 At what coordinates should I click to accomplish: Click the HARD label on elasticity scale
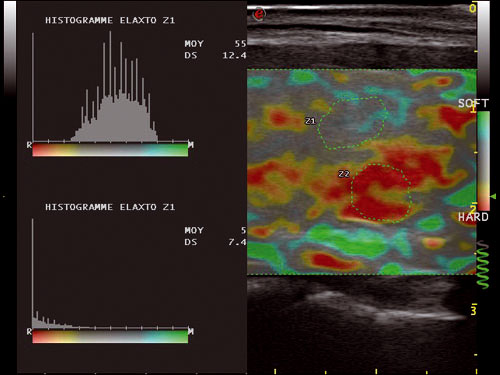point(473,217)
